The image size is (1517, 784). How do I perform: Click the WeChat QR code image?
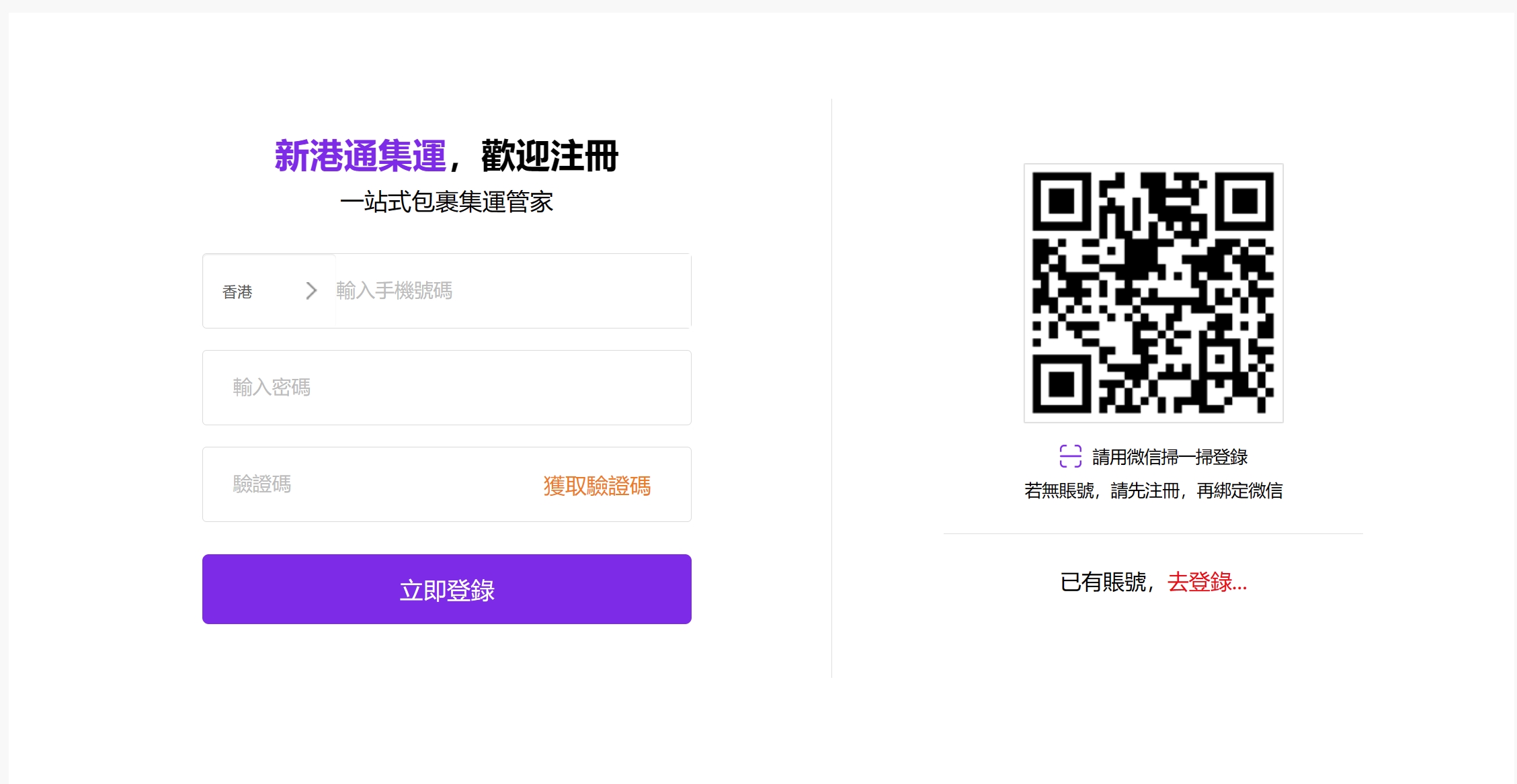point(1153,293)
